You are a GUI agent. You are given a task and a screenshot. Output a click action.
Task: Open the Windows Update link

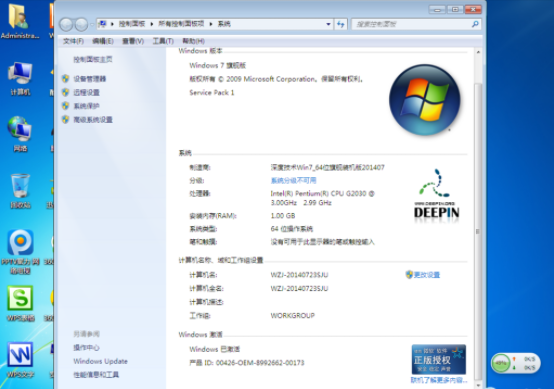tap(100, 361)
